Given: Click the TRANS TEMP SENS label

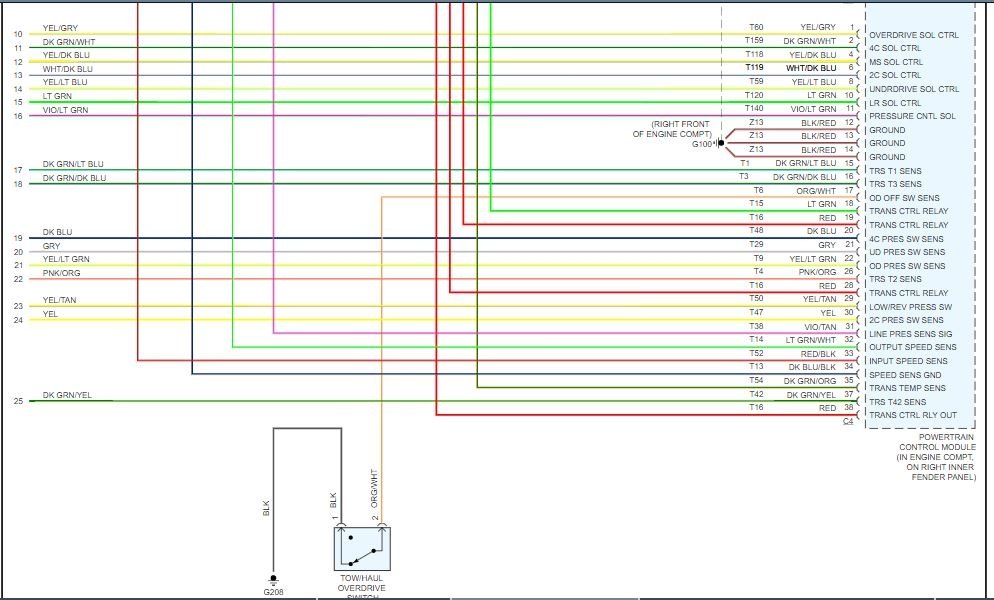Looking at the screenshot, I should click(x=907, y=388).
